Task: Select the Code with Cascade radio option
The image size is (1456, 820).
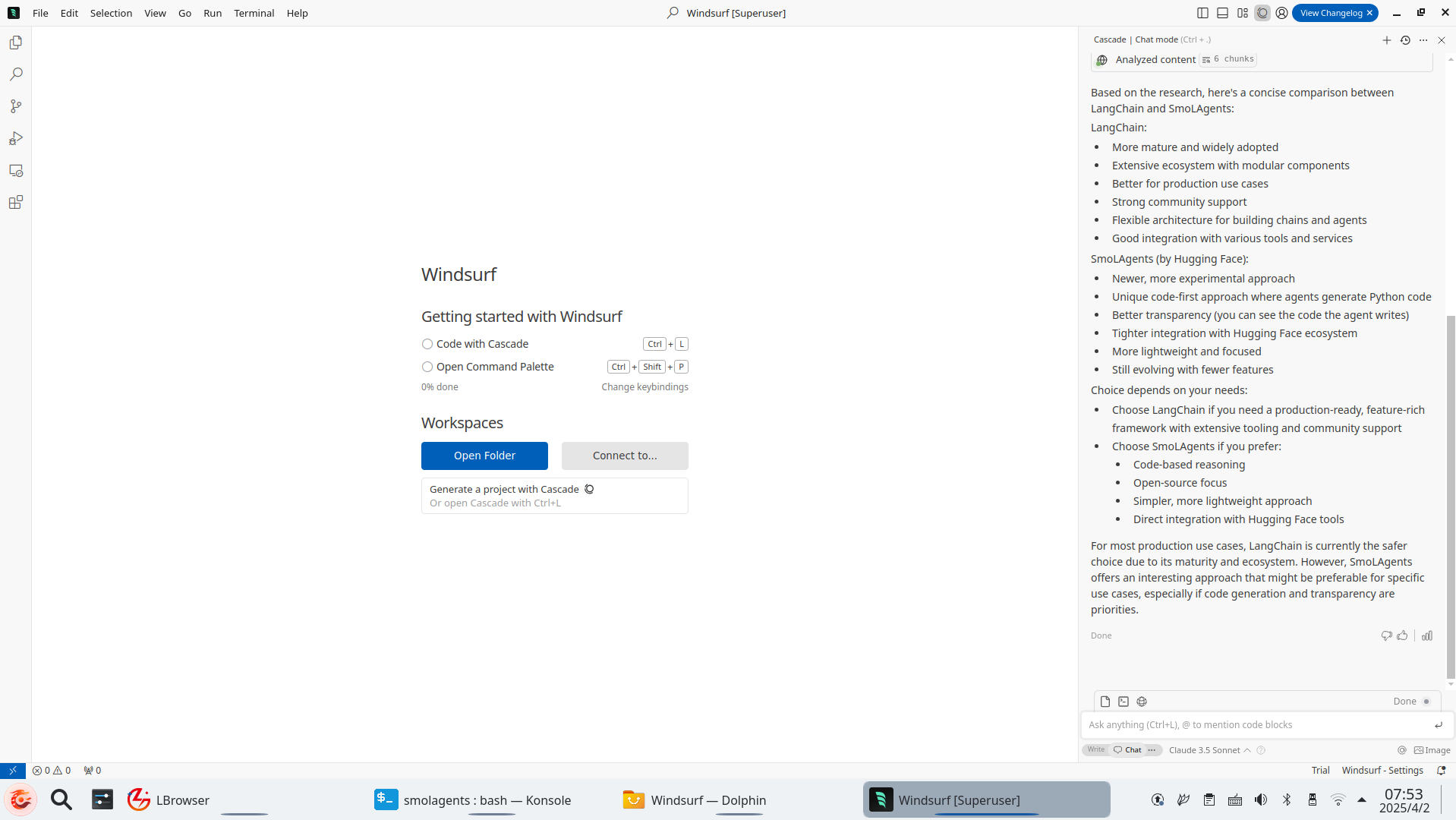Action: [427, 344]
